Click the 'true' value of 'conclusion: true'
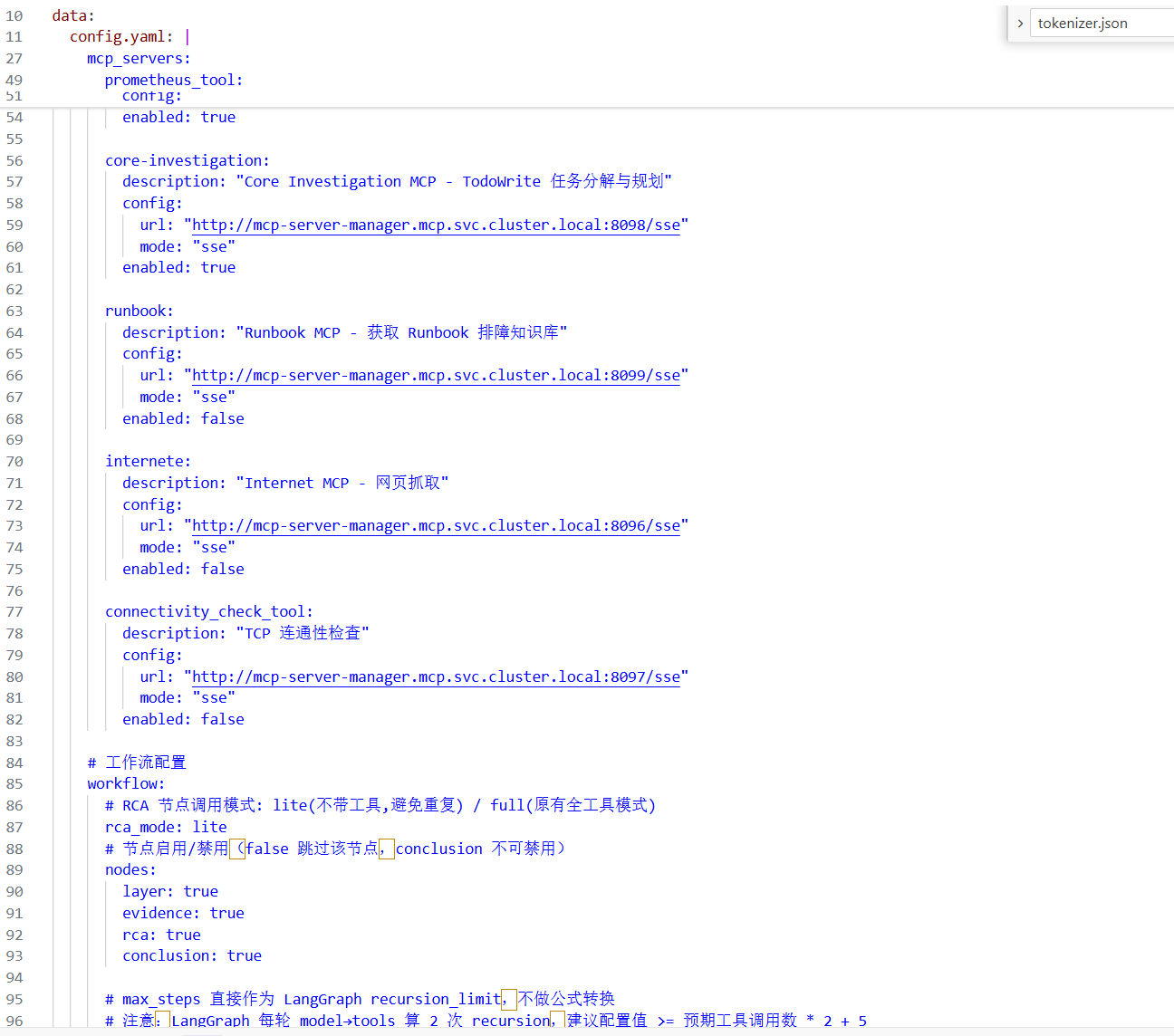Image resolution: width=1174 pixels, height=1036 pixels. click(x=245, y=955)
